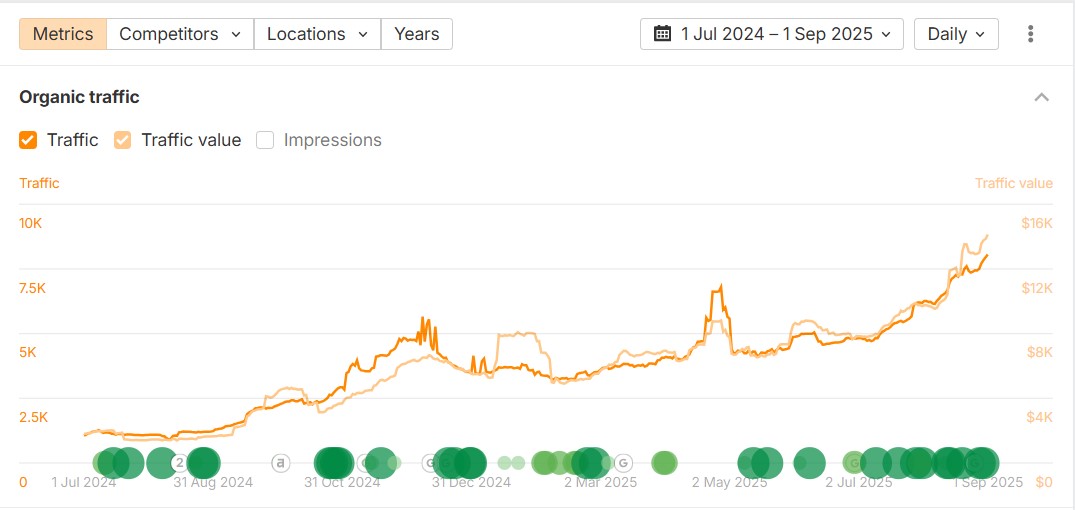This screenshot has height=510, width=1075.
Task: Open the three-dot more options menu
Action: (1031, 34)
